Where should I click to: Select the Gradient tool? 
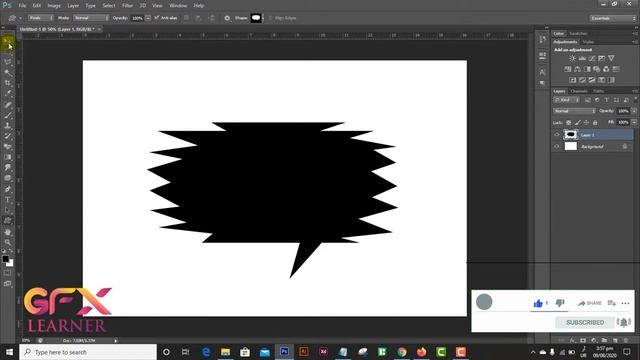pos(8,157)
